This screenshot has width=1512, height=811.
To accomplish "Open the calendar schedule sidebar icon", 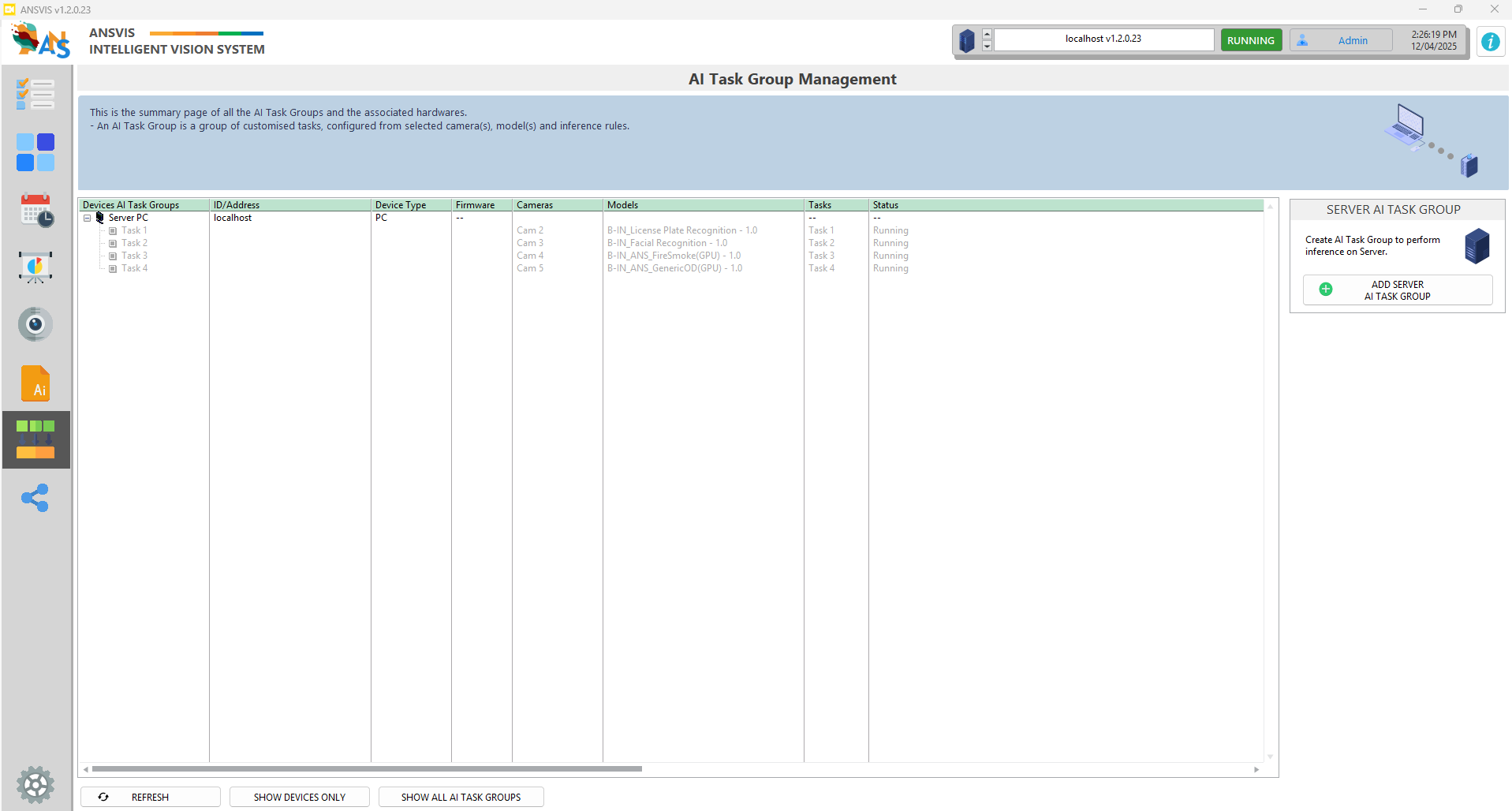I will point(36,211).
